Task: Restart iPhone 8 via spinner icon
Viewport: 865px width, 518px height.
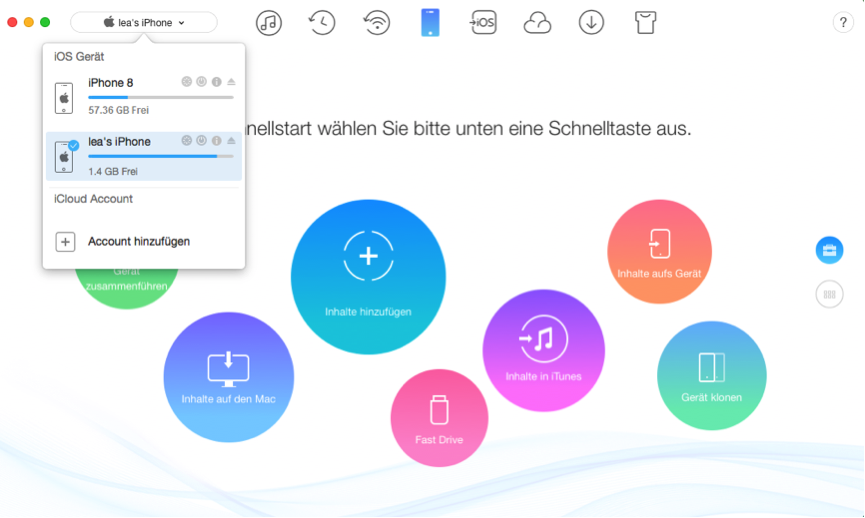Action: 186,82
